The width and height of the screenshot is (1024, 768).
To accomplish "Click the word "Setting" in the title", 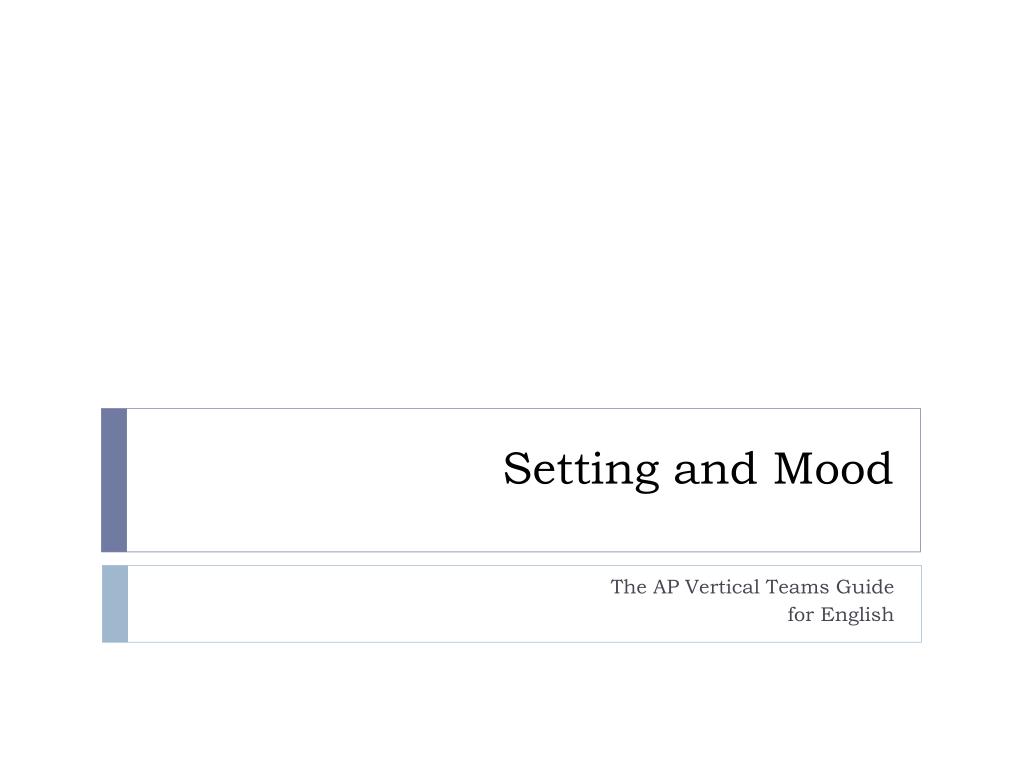I will 581,470.
